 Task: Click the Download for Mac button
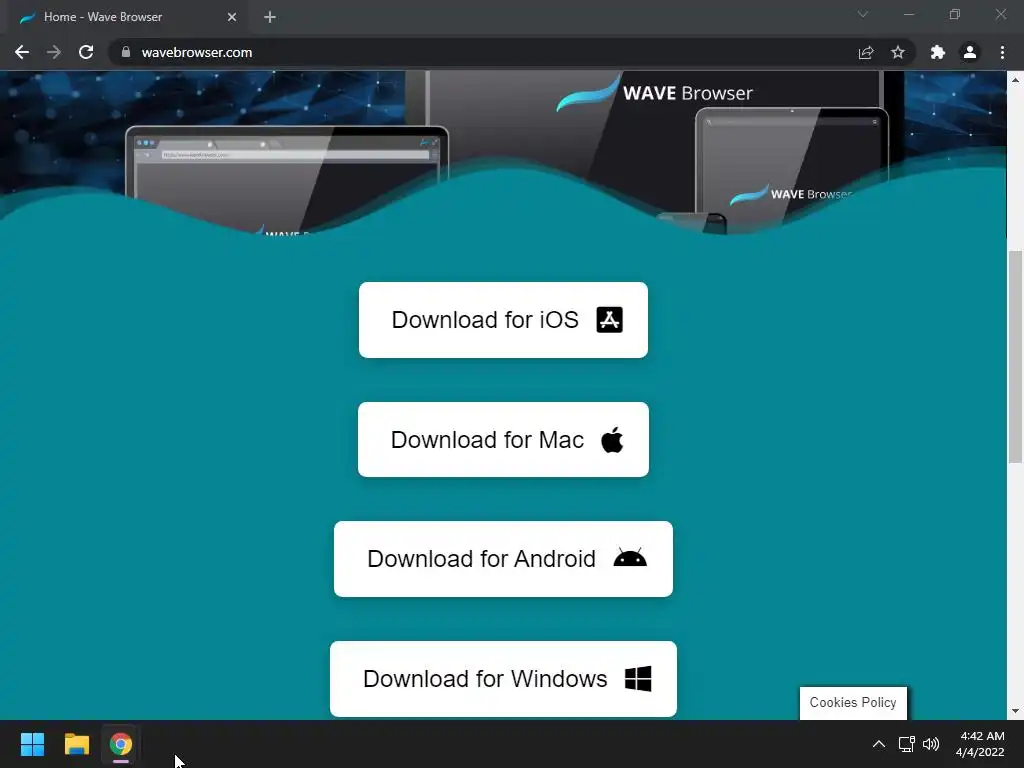coord(503,440)
